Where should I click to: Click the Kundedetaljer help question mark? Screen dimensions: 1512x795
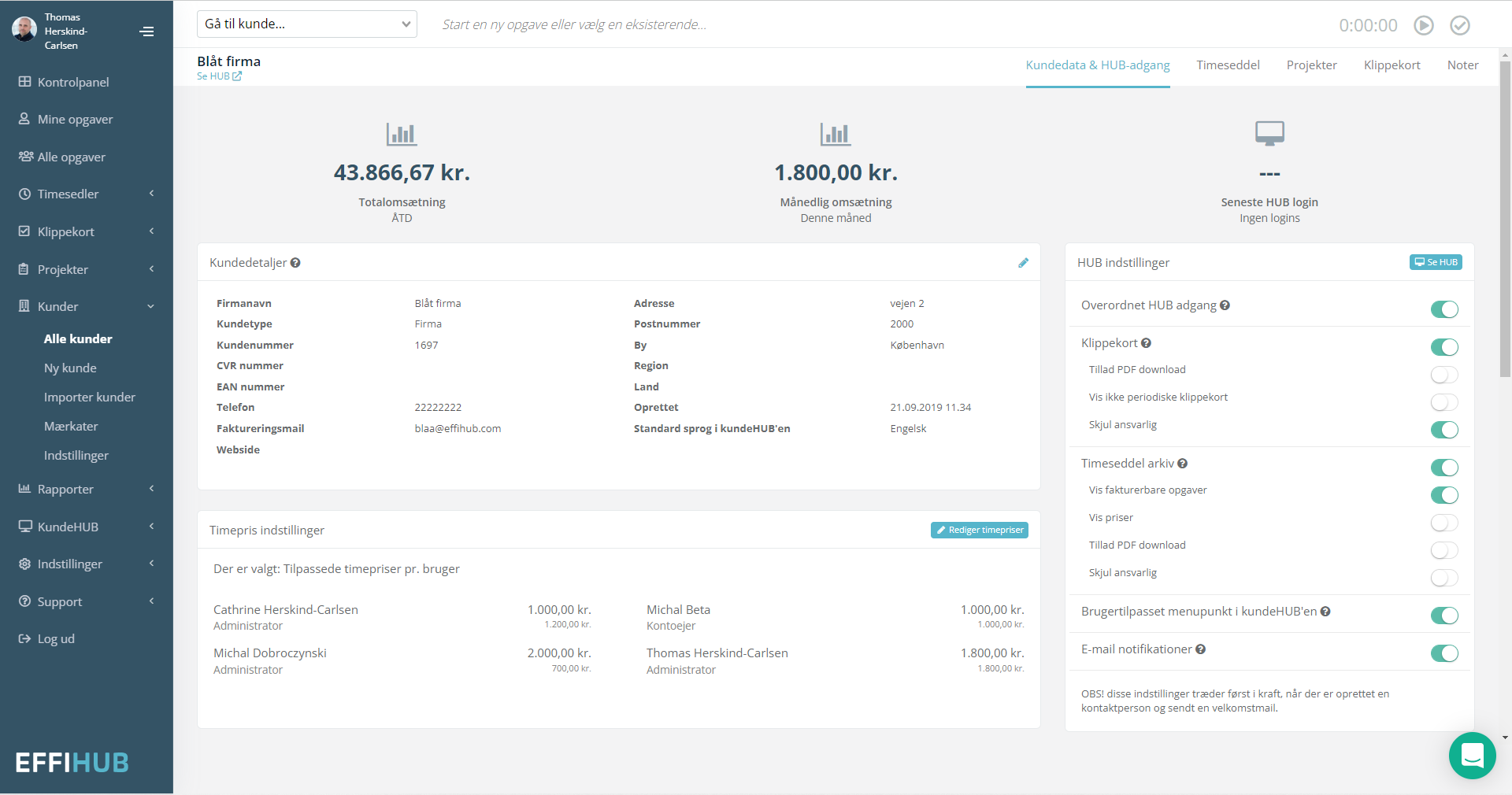coord(295,262)
